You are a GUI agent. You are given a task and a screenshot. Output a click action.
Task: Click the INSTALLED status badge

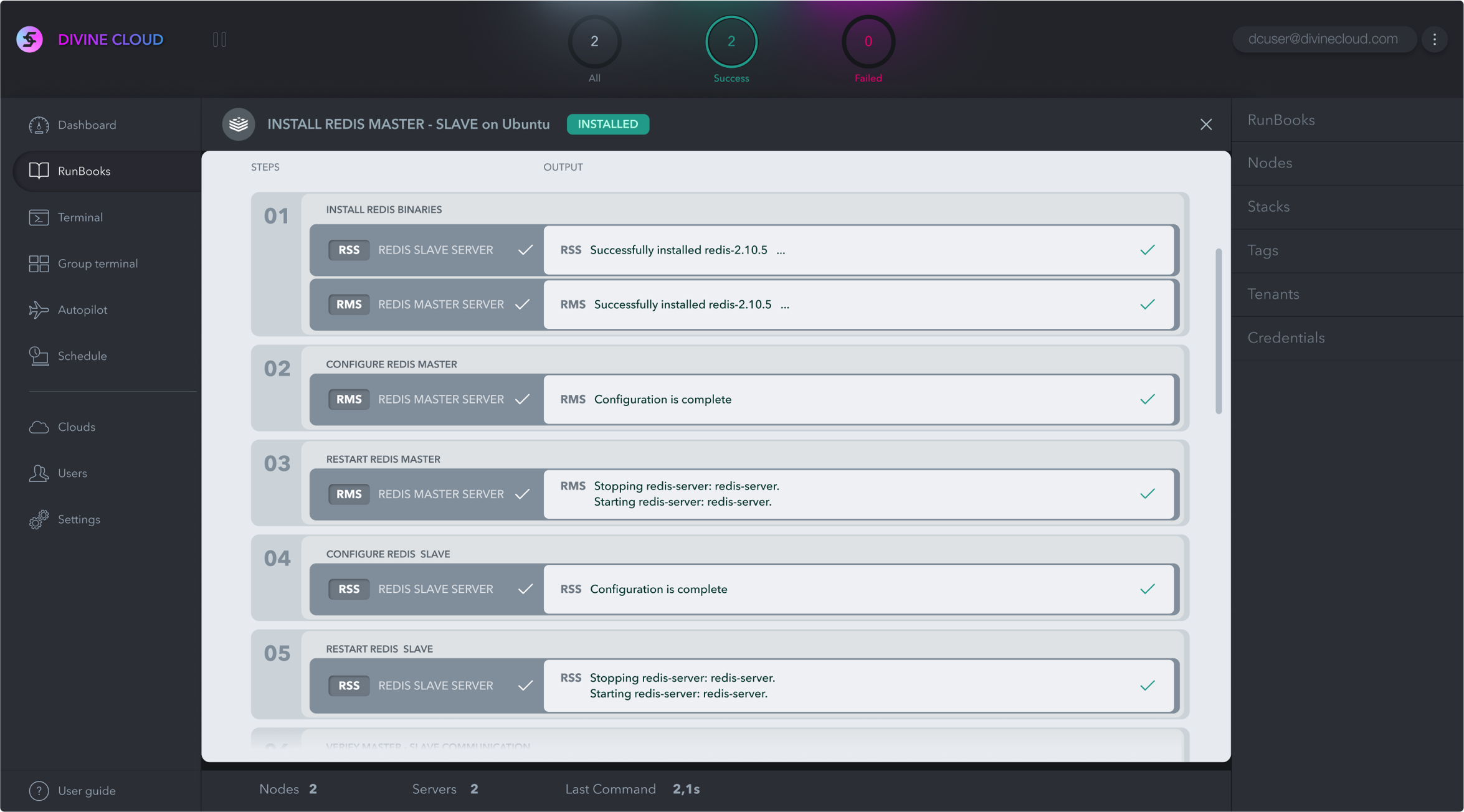607,124
